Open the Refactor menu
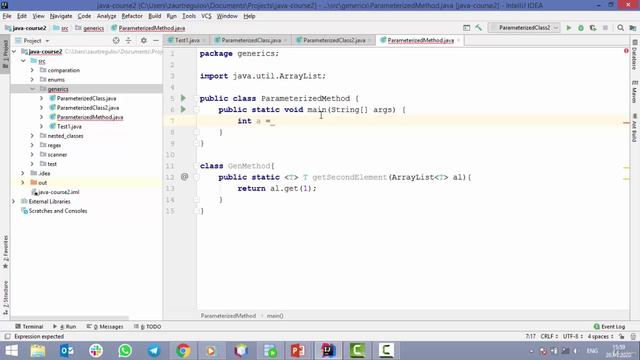 click(x=132, y=16)
